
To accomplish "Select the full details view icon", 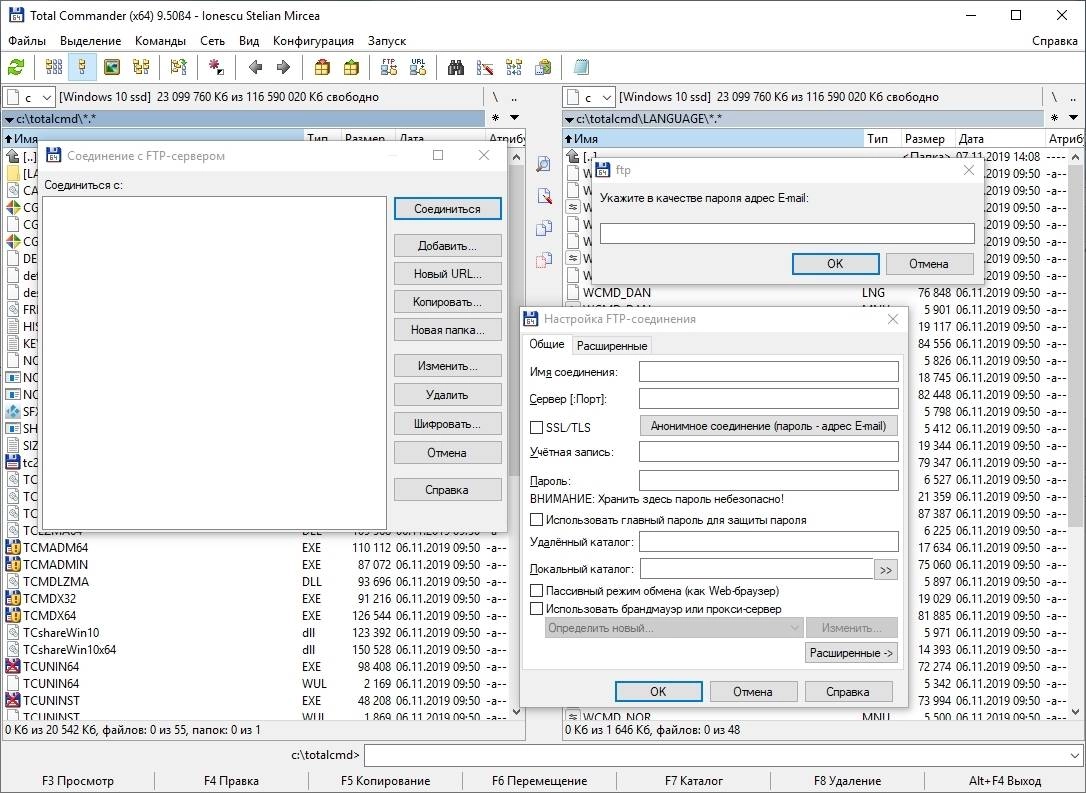I will [x=82, y=67].
